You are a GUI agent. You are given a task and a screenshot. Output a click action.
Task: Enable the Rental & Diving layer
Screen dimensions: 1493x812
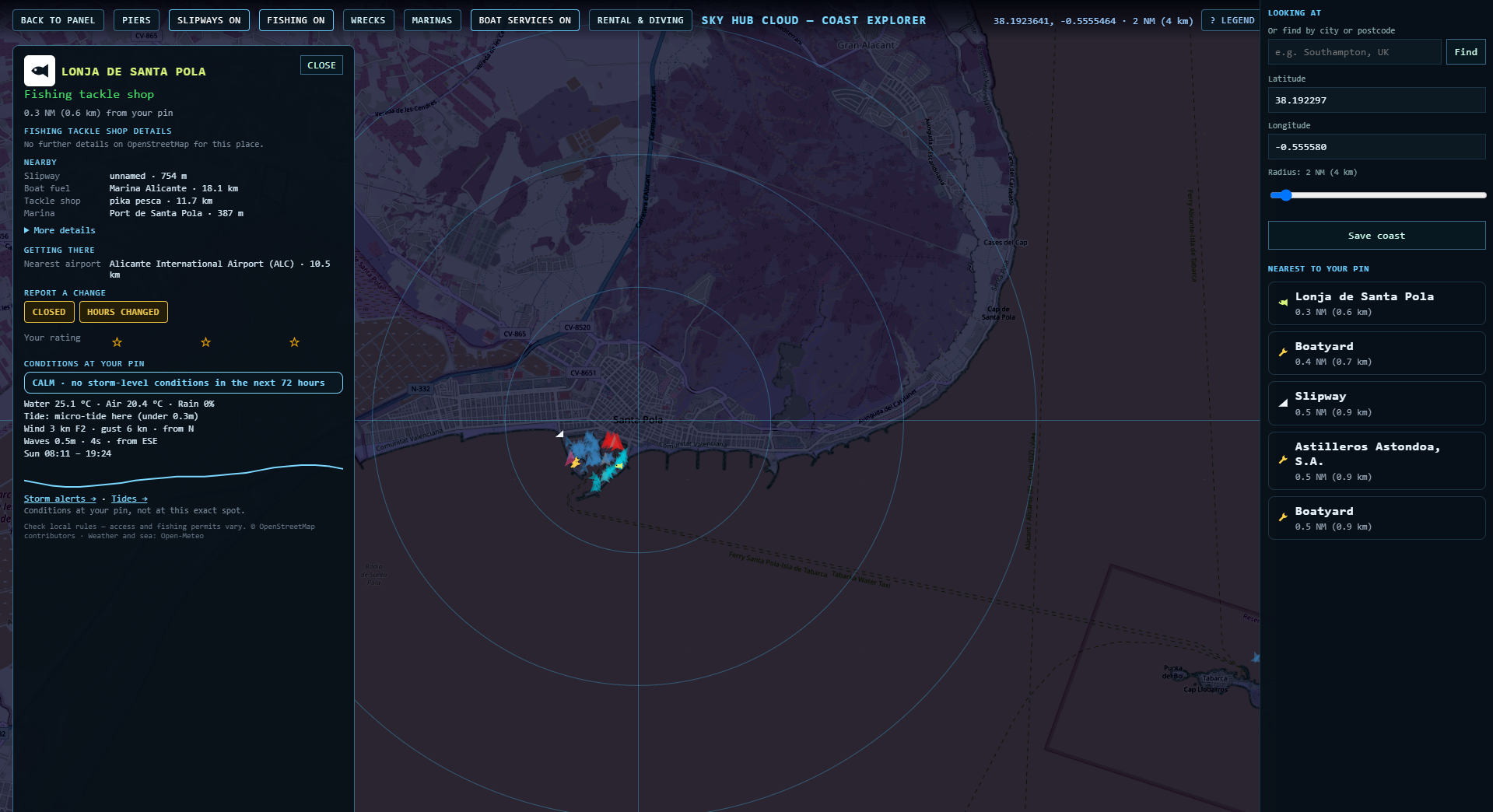point(640,20)
